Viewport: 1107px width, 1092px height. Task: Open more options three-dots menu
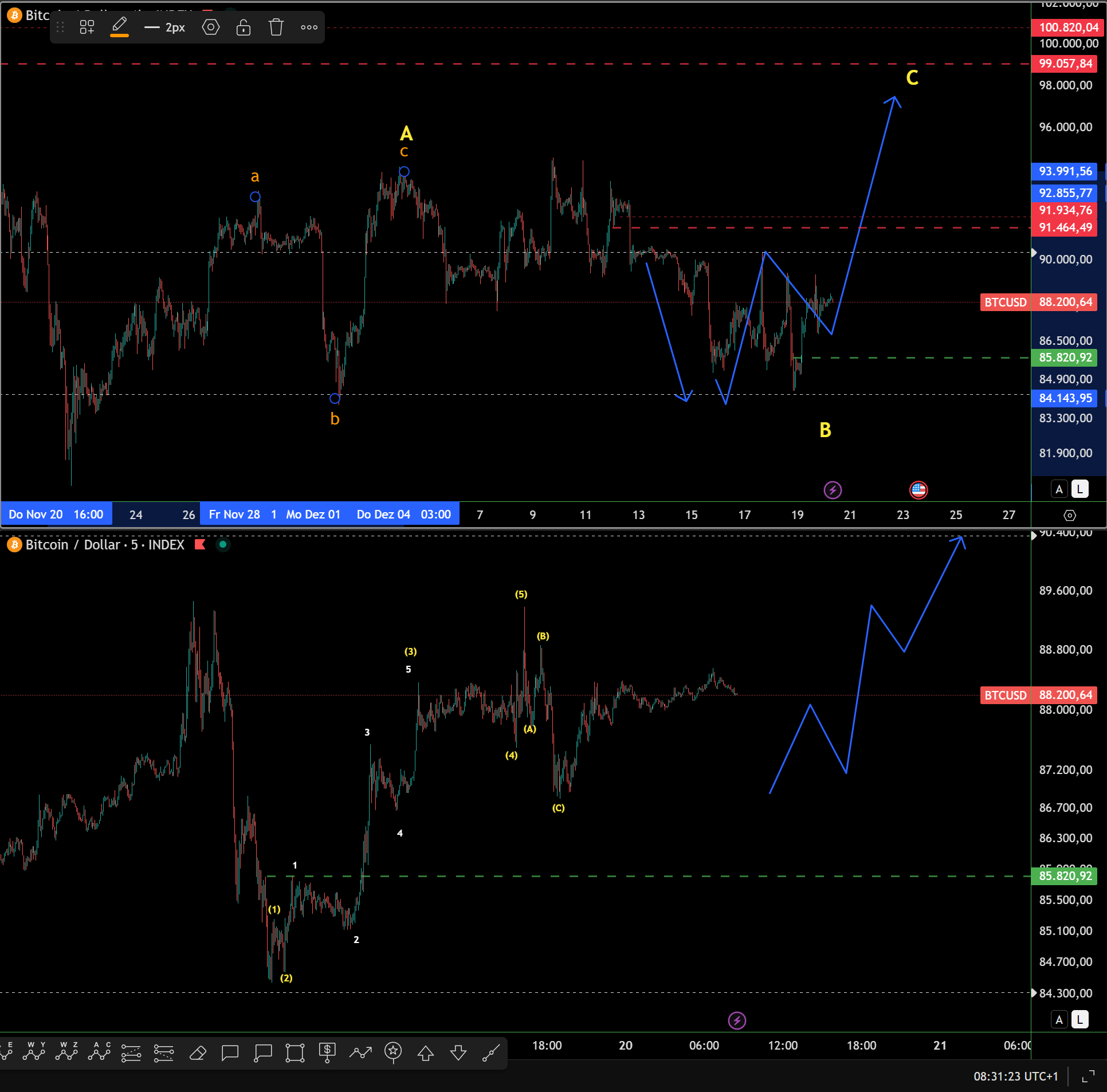[x=309, y=27]
